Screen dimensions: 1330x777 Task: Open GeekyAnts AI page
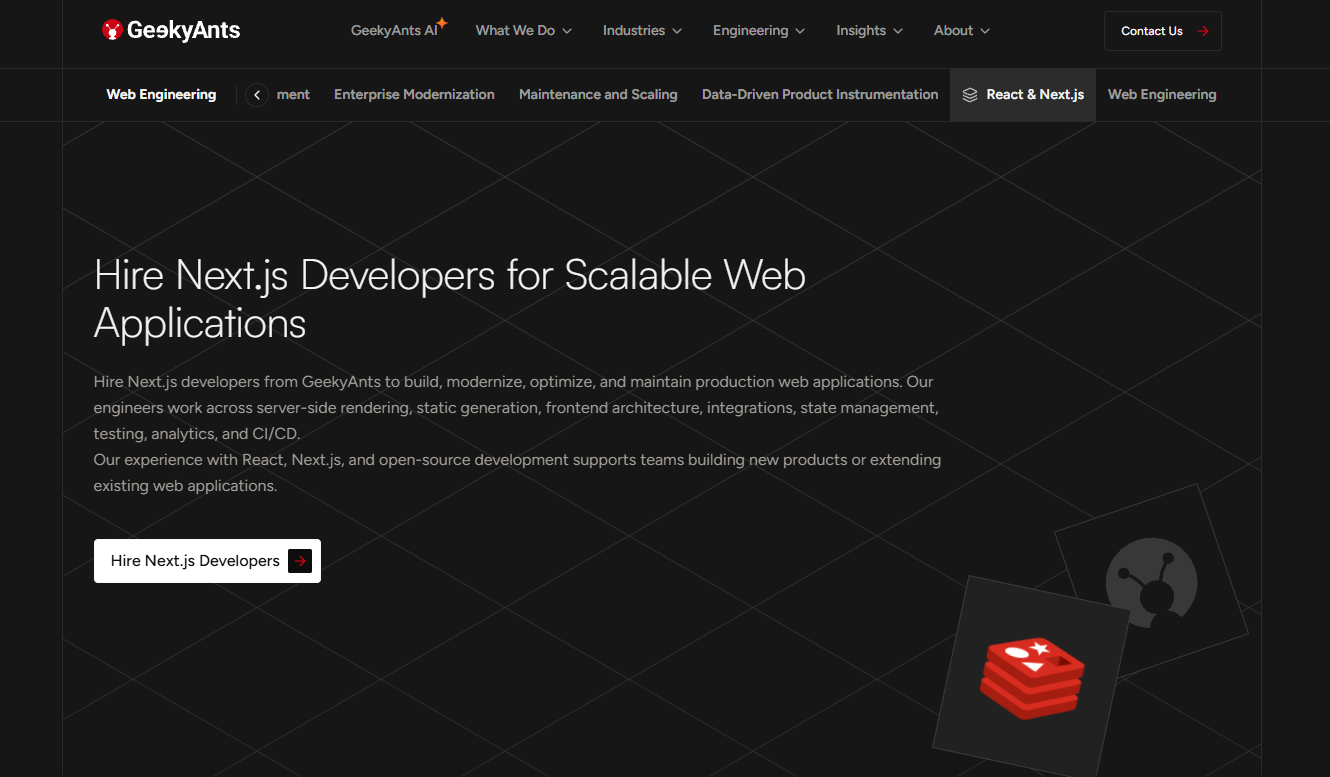click(x=395, y=31)
